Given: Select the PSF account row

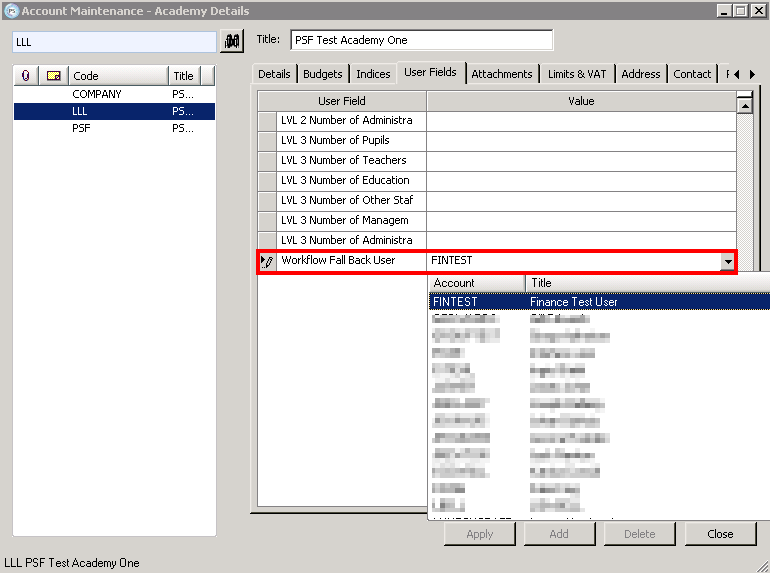Looking at the screenshot, I should pyautogui.click(x=82, y=129).
